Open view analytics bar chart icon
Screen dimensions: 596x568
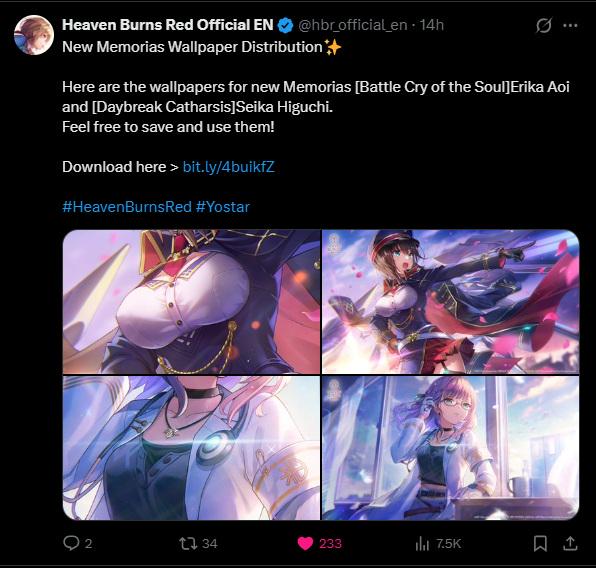coord(422,543)
